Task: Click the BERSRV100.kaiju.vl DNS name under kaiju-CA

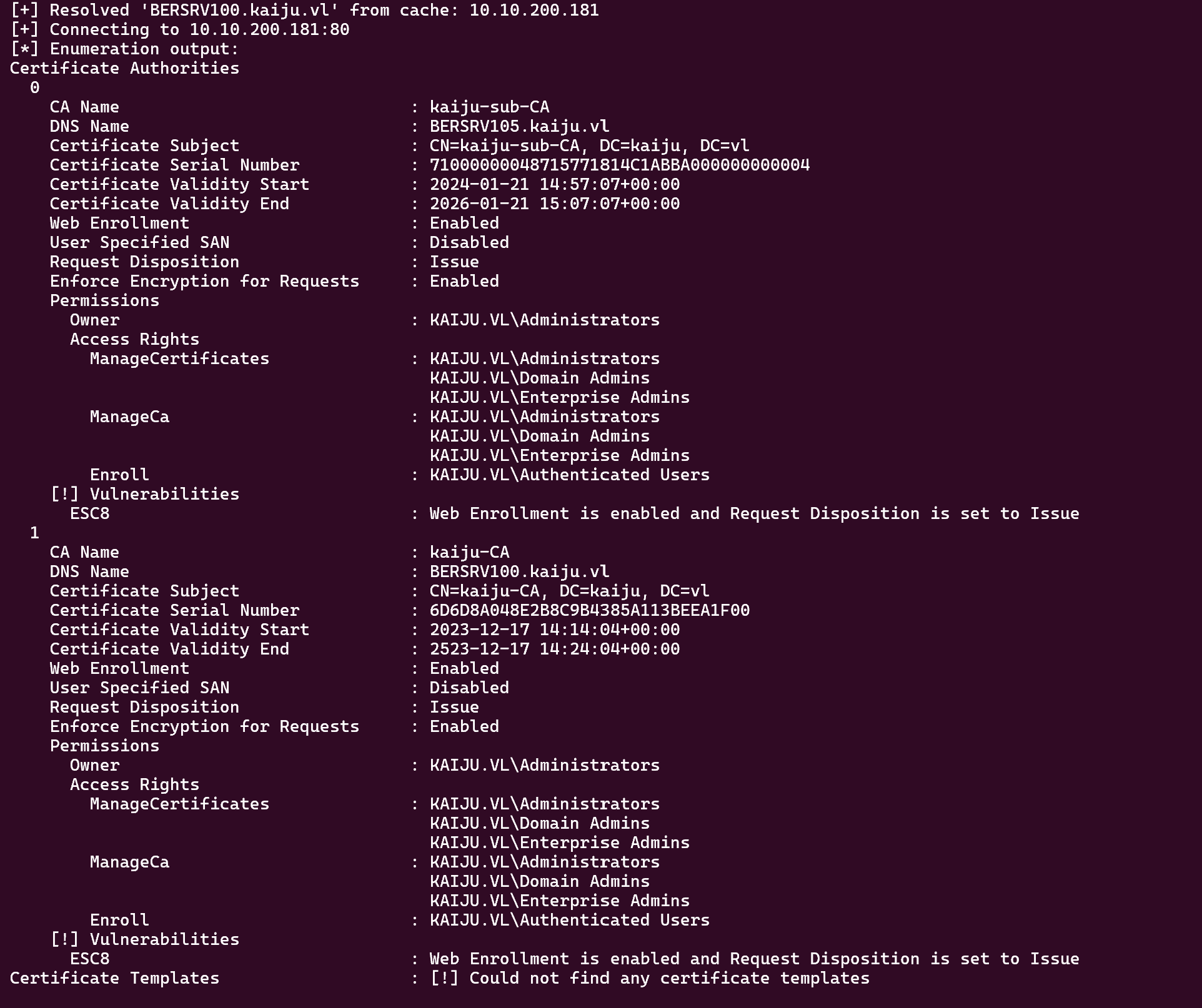Action: click(x=519, y=572)
